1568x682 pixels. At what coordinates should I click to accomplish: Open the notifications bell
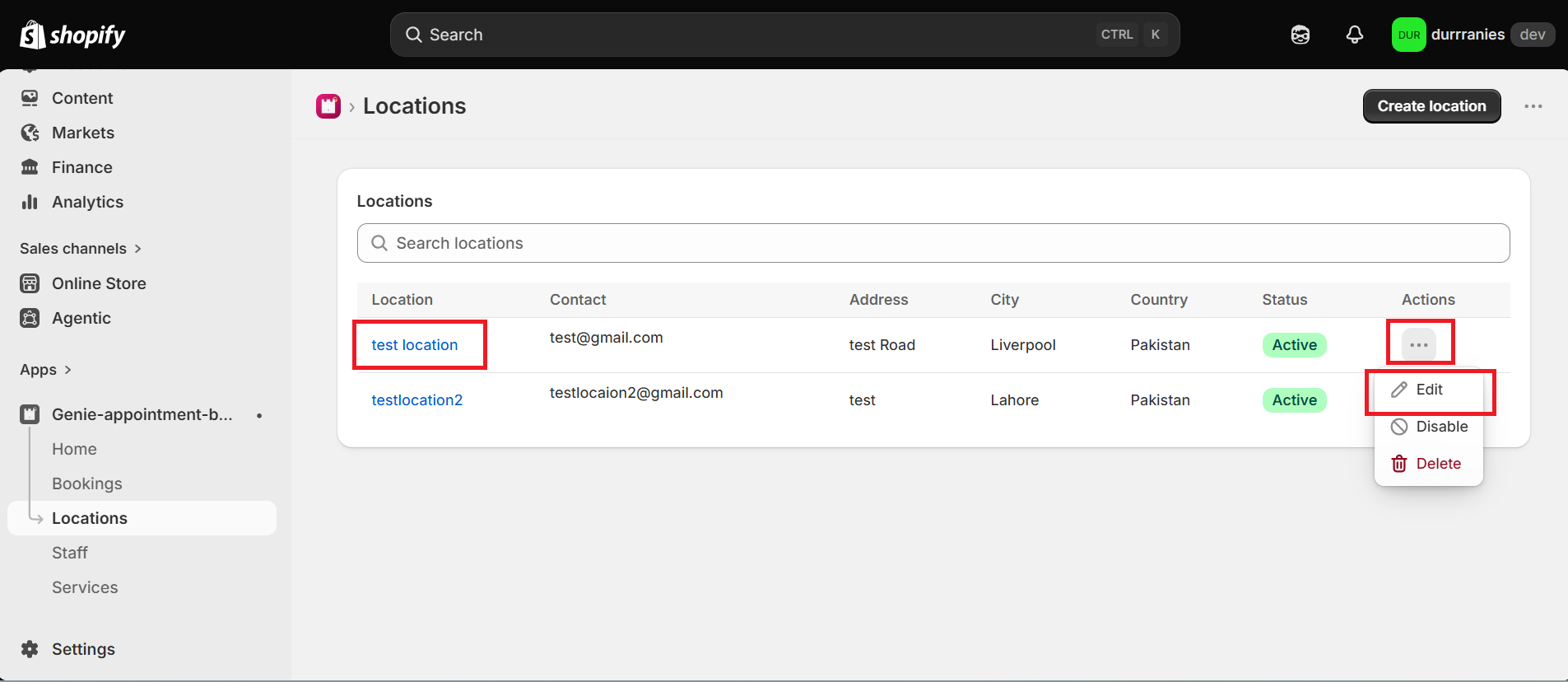click(x=1355, y=35)
